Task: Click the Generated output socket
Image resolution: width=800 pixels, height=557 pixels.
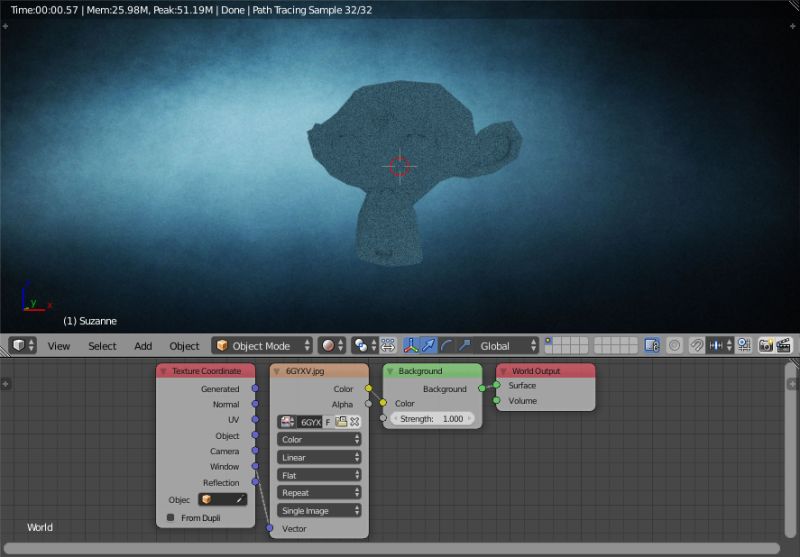Action: point(255,388)
